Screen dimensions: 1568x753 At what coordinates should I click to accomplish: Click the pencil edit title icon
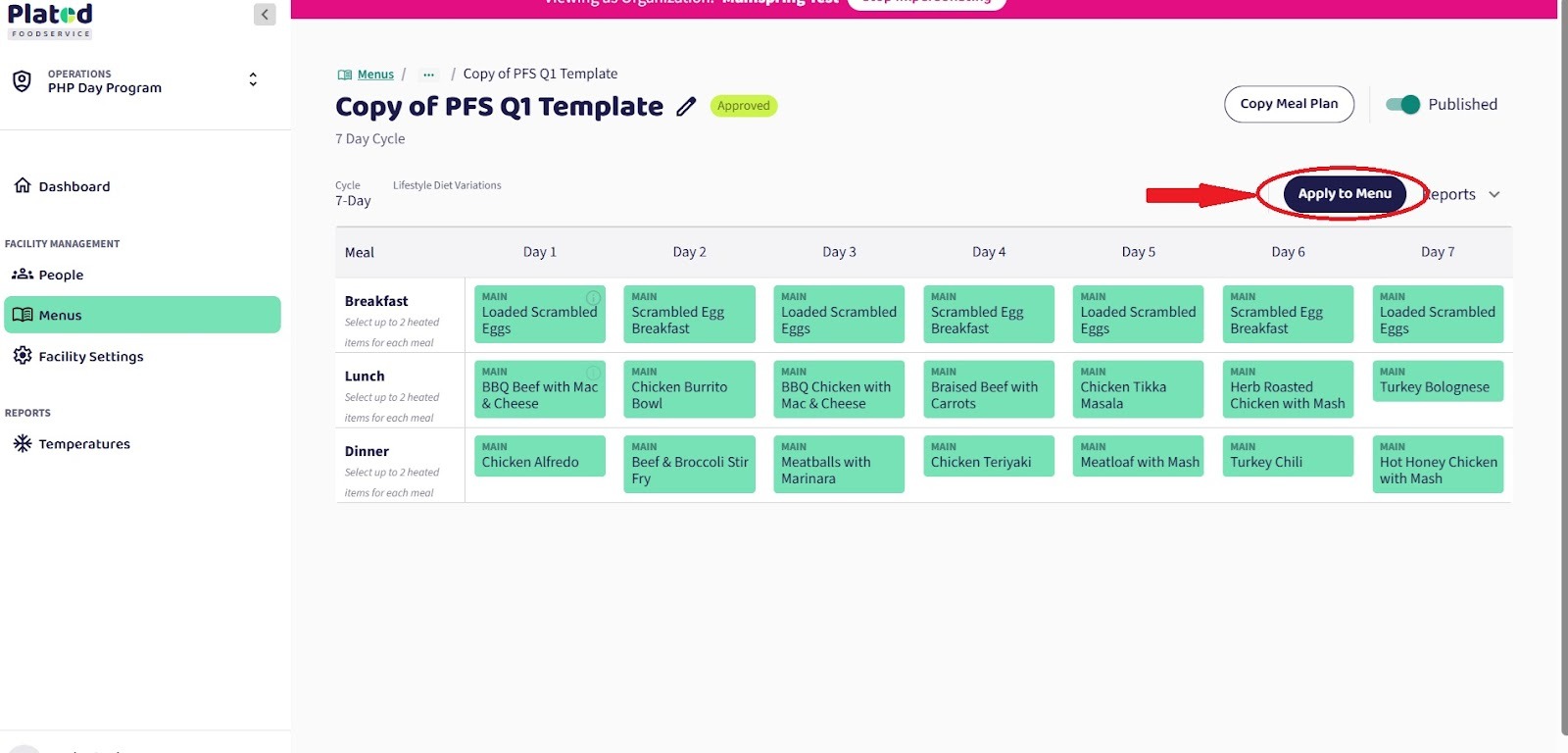coord(686,107)
